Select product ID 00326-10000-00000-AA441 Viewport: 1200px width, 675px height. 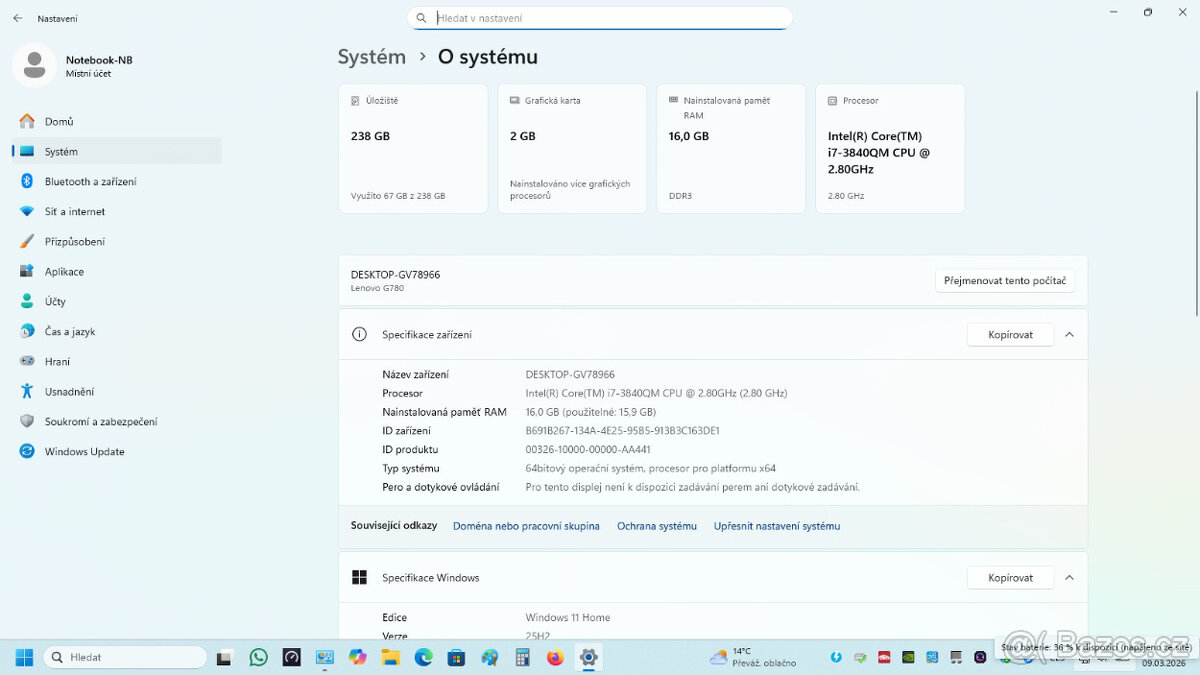click(588, 450)
